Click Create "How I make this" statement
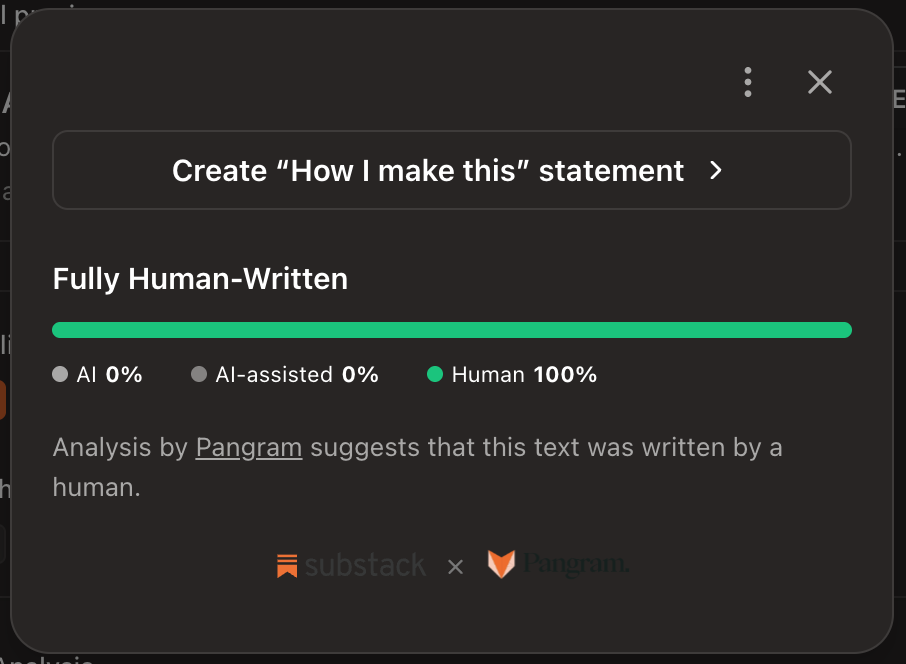 (451, 170)
